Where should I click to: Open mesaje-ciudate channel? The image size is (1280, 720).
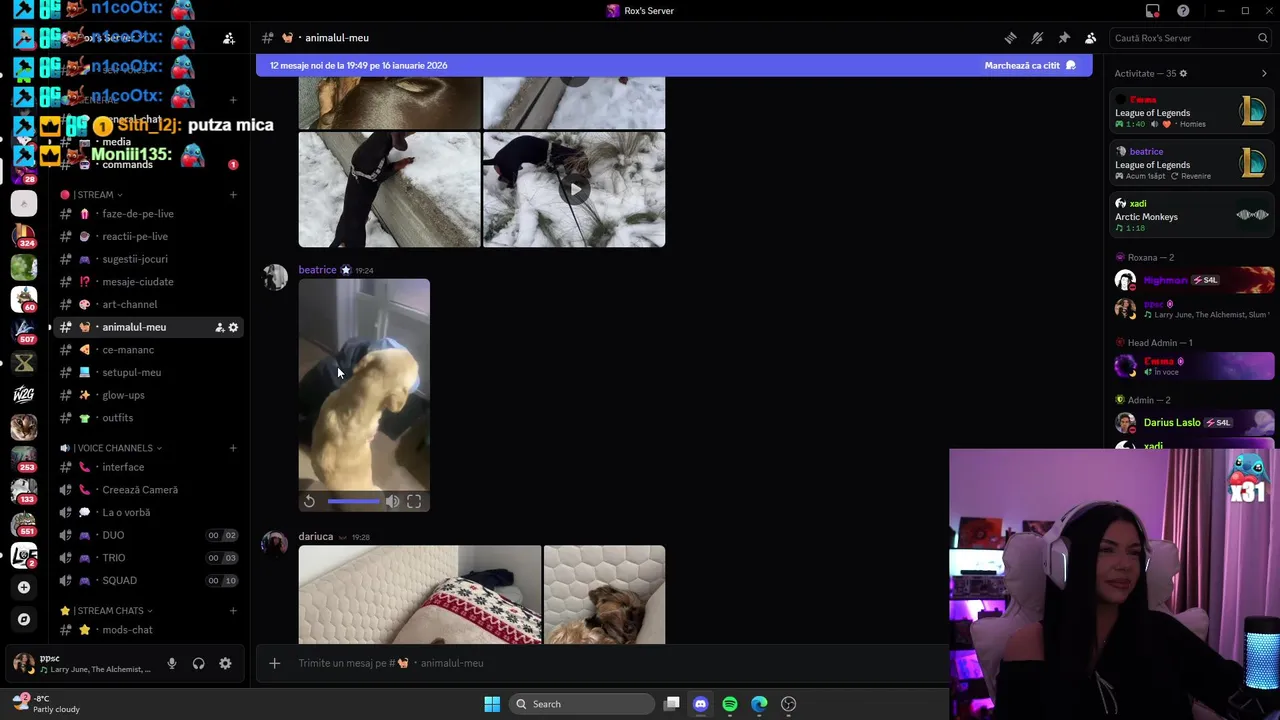(148, 282)
